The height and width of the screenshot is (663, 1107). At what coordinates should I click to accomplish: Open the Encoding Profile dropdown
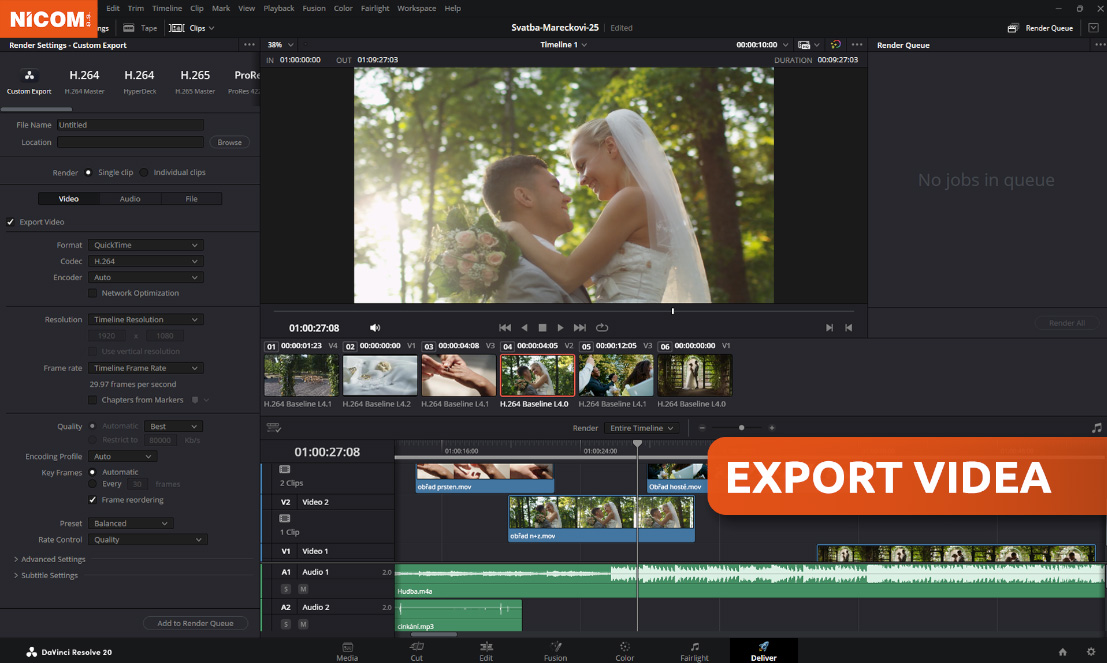point(122,456)
